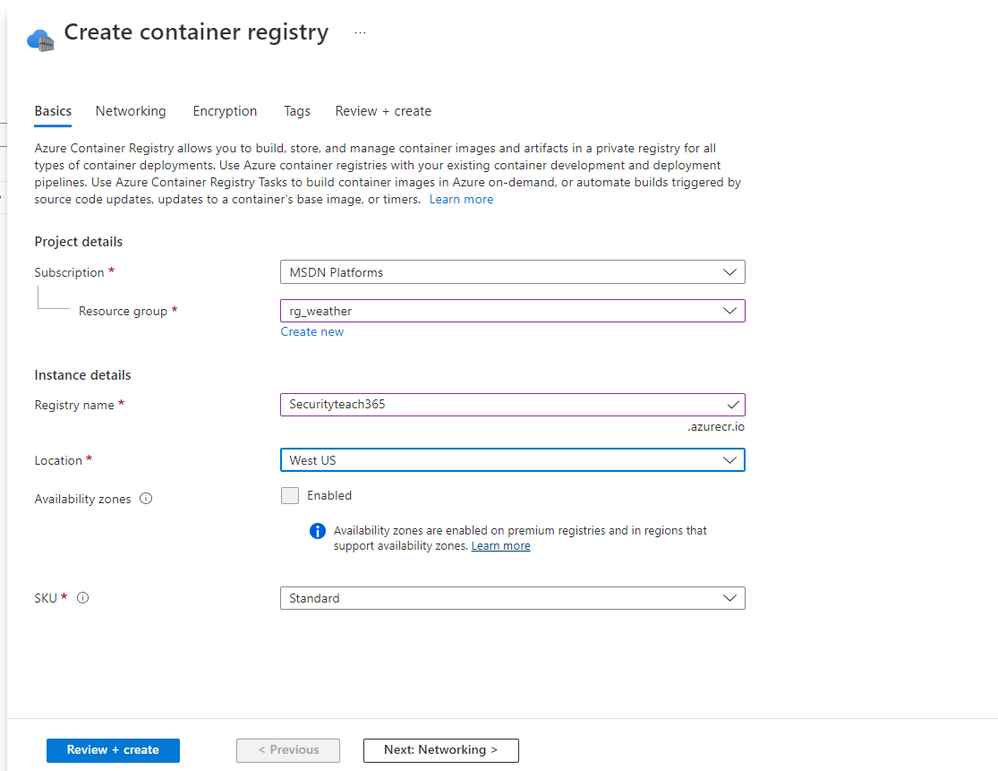This screenshot has width=998, height=771.
Task: Click the .azurecr.io suffix text
Action: pyautogui.click(x=715, y=427)
